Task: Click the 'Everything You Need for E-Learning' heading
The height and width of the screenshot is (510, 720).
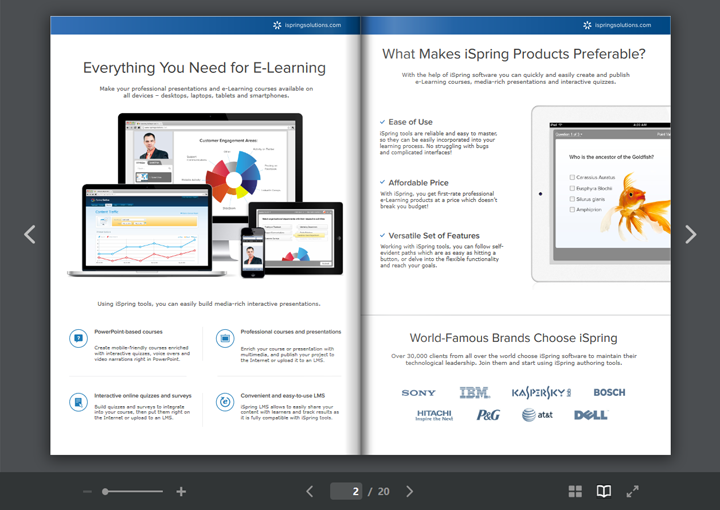Action: [x=204, y=68]
